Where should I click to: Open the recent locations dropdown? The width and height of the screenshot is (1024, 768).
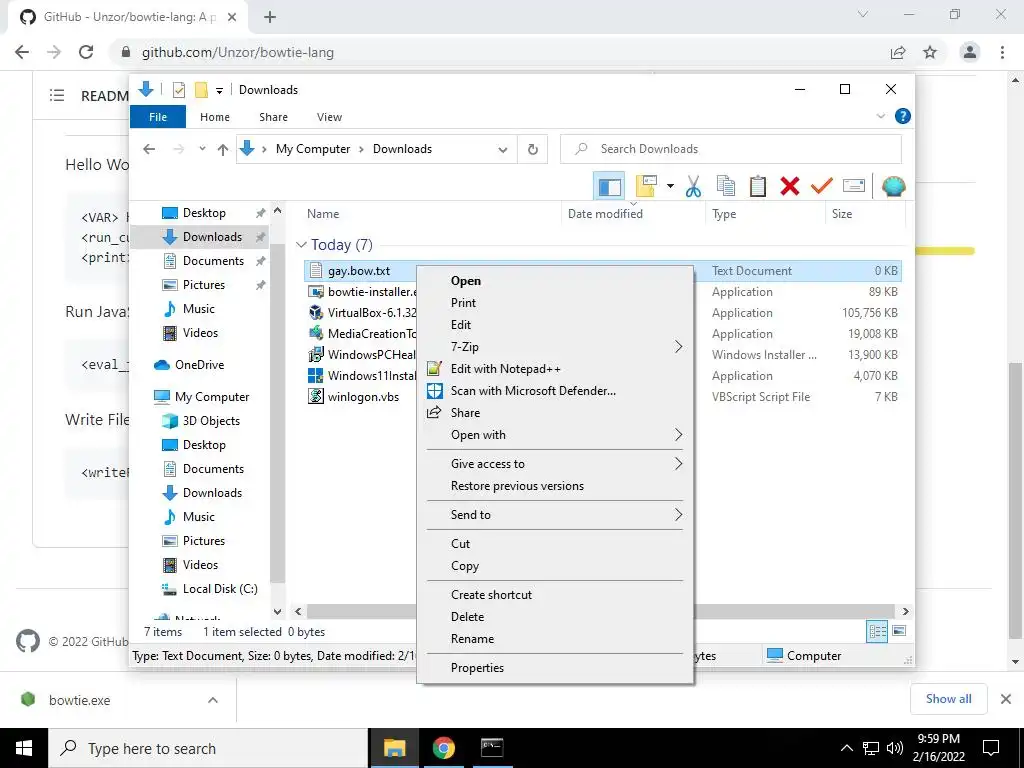pyautogui.click(x=202, y=149)
